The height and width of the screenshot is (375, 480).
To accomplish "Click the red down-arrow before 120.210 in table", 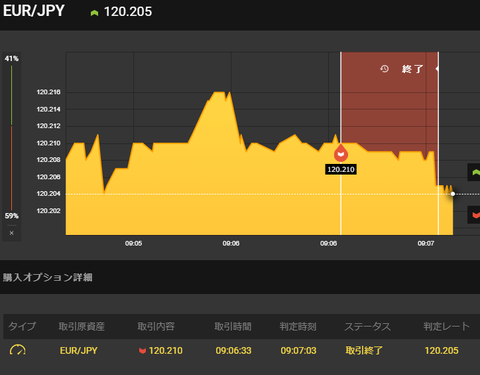I will click(142, 351).
